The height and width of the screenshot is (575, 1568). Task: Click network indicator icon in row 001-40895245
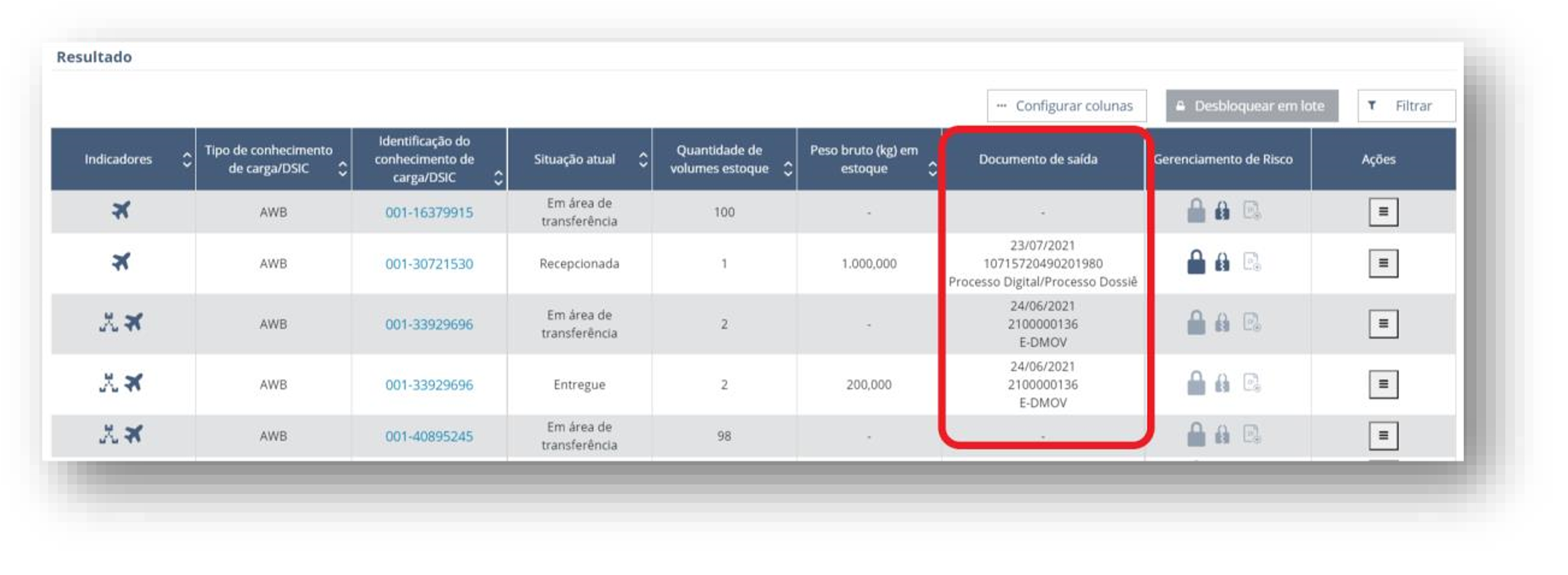pyautogui.click(x=109, y=434)
